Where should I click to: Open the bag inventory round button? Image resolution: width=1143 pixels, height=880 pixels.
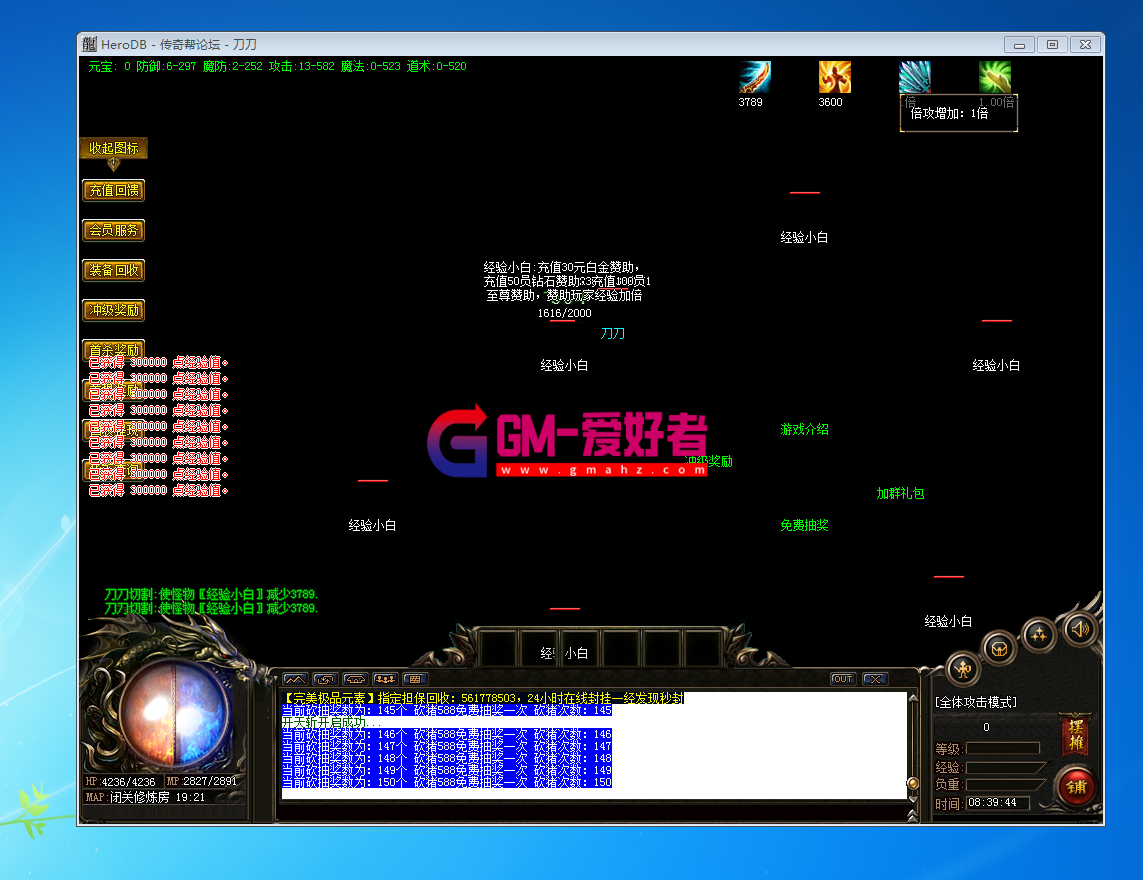(x=999, y=648)
